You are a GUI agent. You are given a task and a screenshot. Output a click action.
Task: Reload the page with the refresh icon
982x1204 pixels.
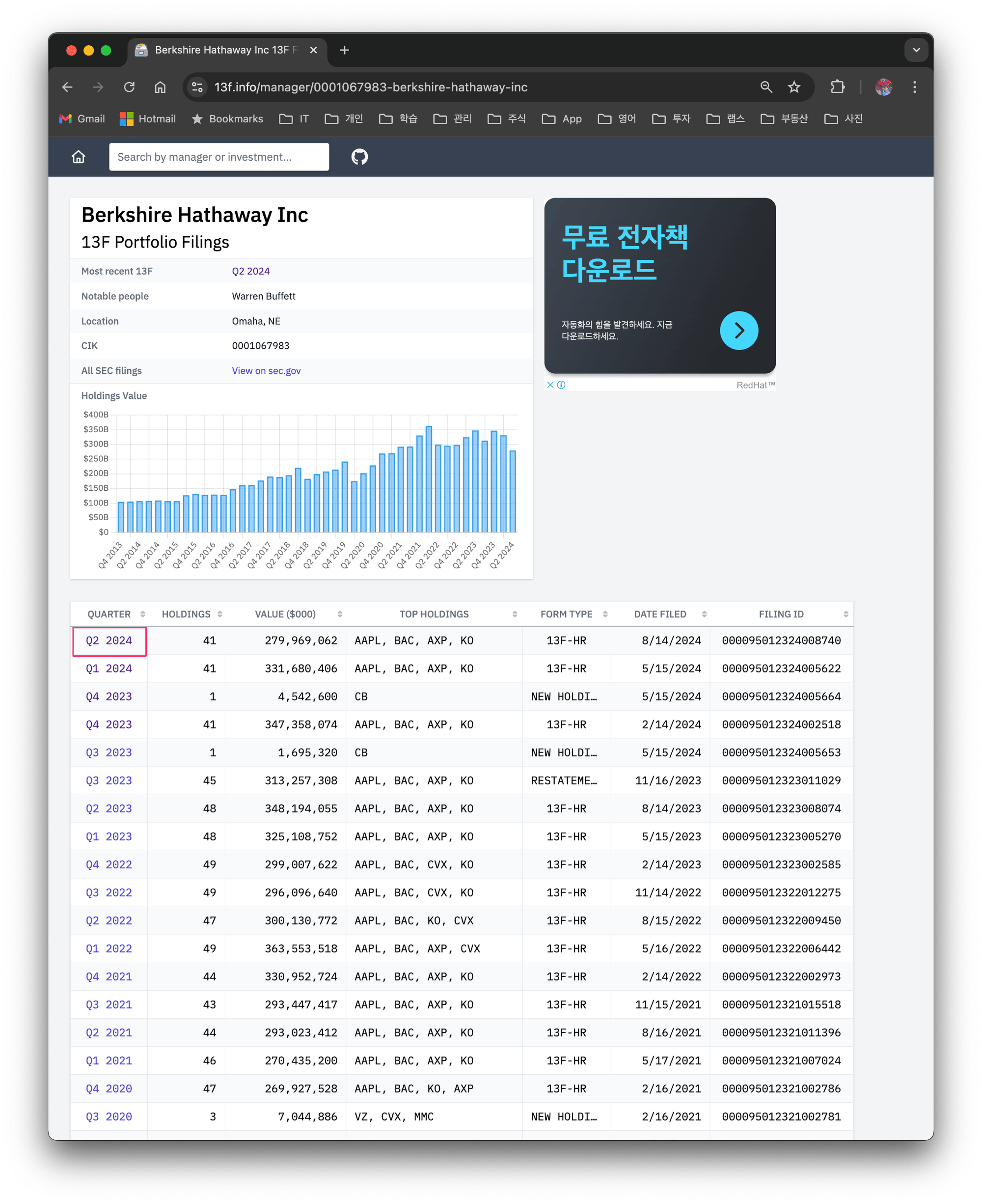tap(129, 87)
